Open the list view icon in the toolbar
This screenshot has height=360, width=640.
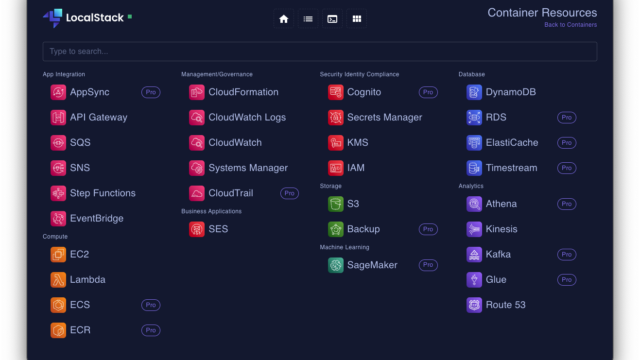pyautogui.click(x=308, y=19)
